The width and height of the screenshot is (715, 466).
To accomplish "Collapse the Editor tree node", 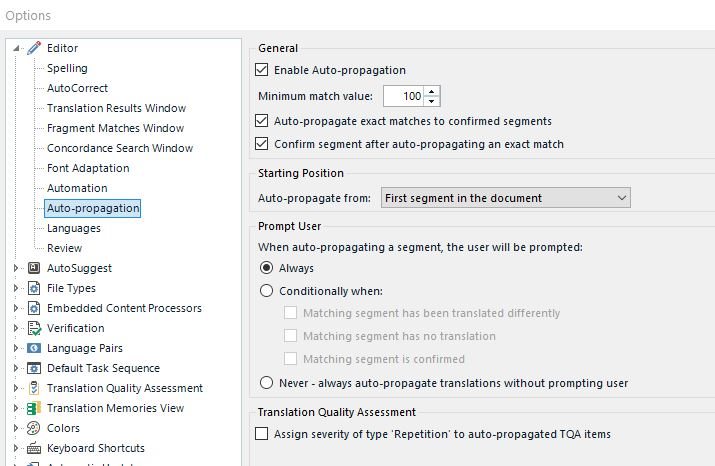I will coord(16,48).
